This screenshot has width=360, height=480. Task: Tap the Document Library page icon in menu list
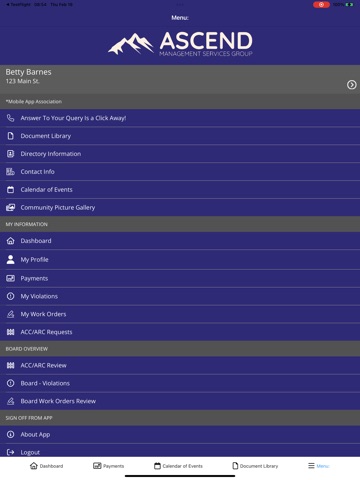tap(11, 136)
